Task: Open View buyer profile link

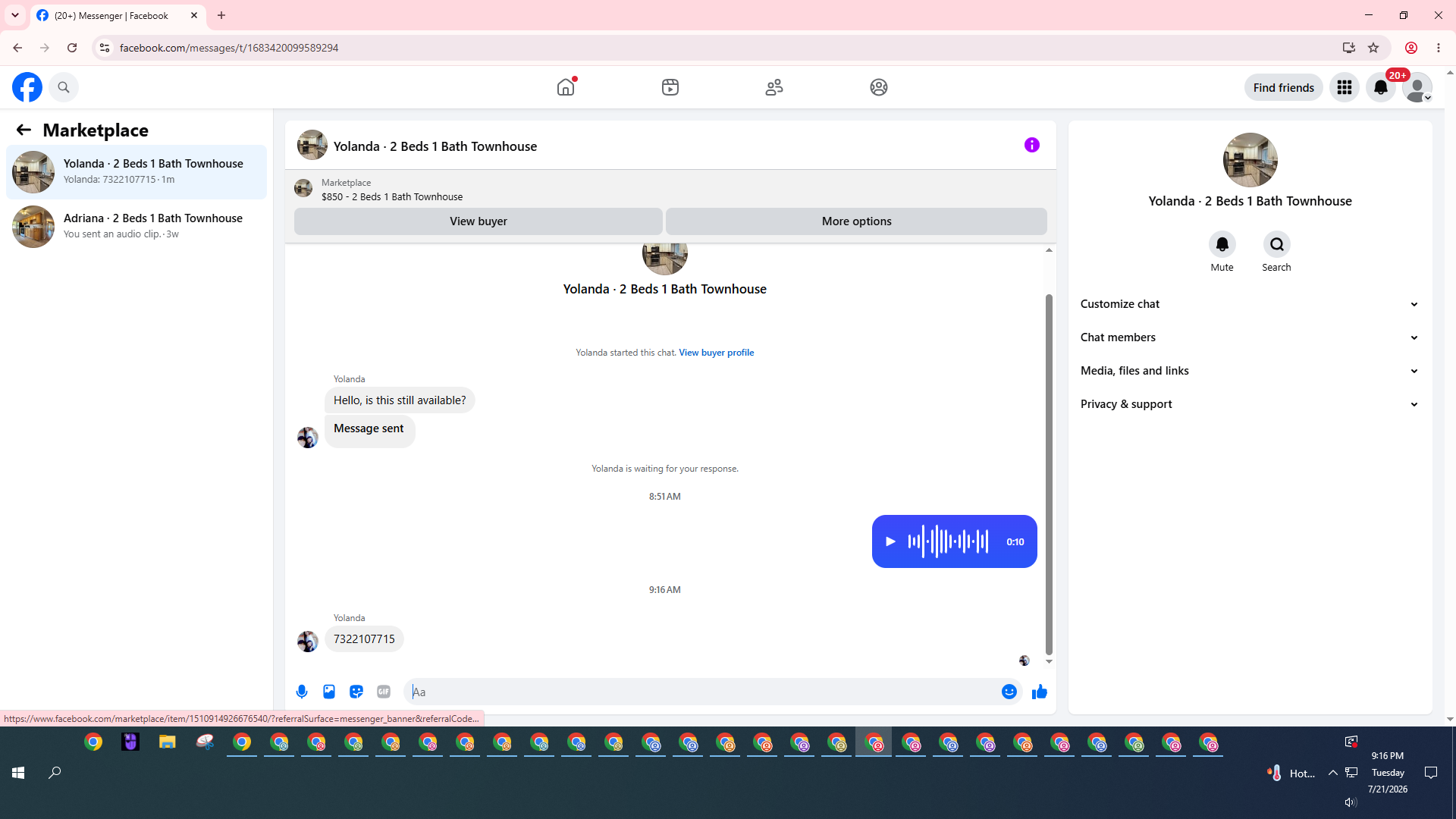Action: pos(716,353)
